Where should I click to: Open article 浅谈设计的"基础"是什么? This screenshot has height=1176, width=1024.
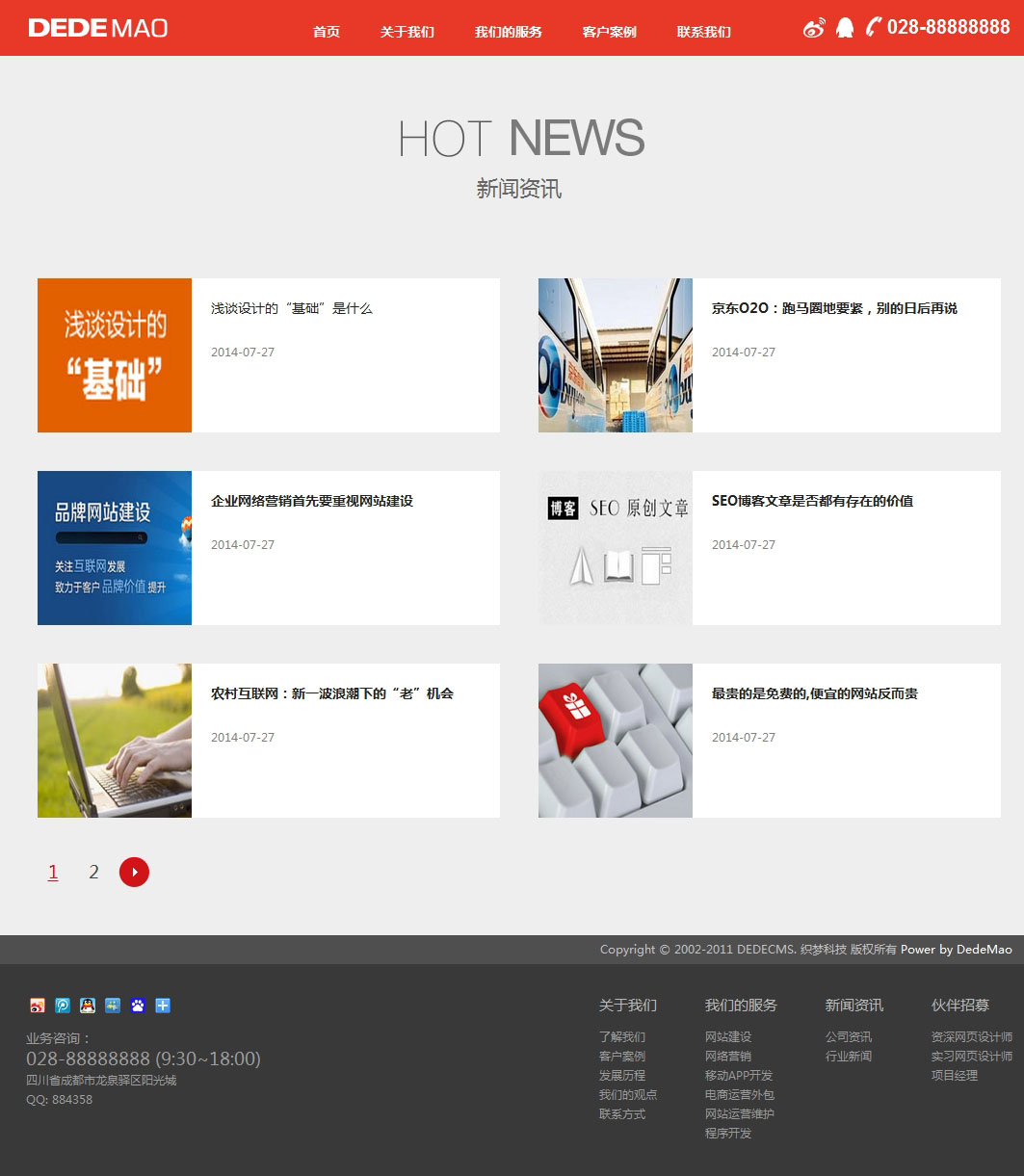click(291, 308)
